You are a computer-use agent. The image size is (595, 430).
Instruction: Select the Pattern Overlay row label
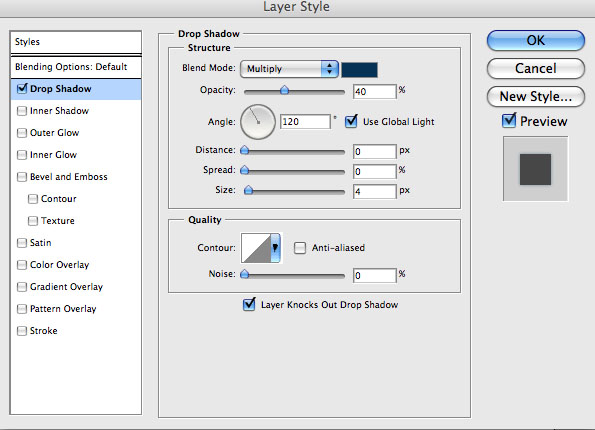63,309
